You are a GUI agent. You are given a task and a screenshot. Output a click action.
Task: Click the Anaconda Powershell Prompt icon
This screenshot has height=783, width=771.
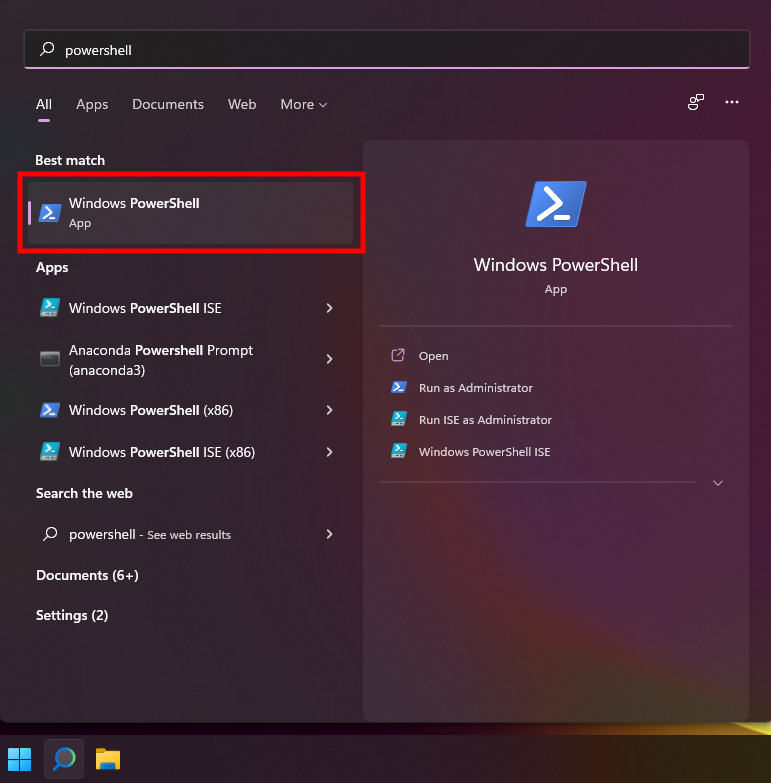pyautogui.click(x=50, y=359)
